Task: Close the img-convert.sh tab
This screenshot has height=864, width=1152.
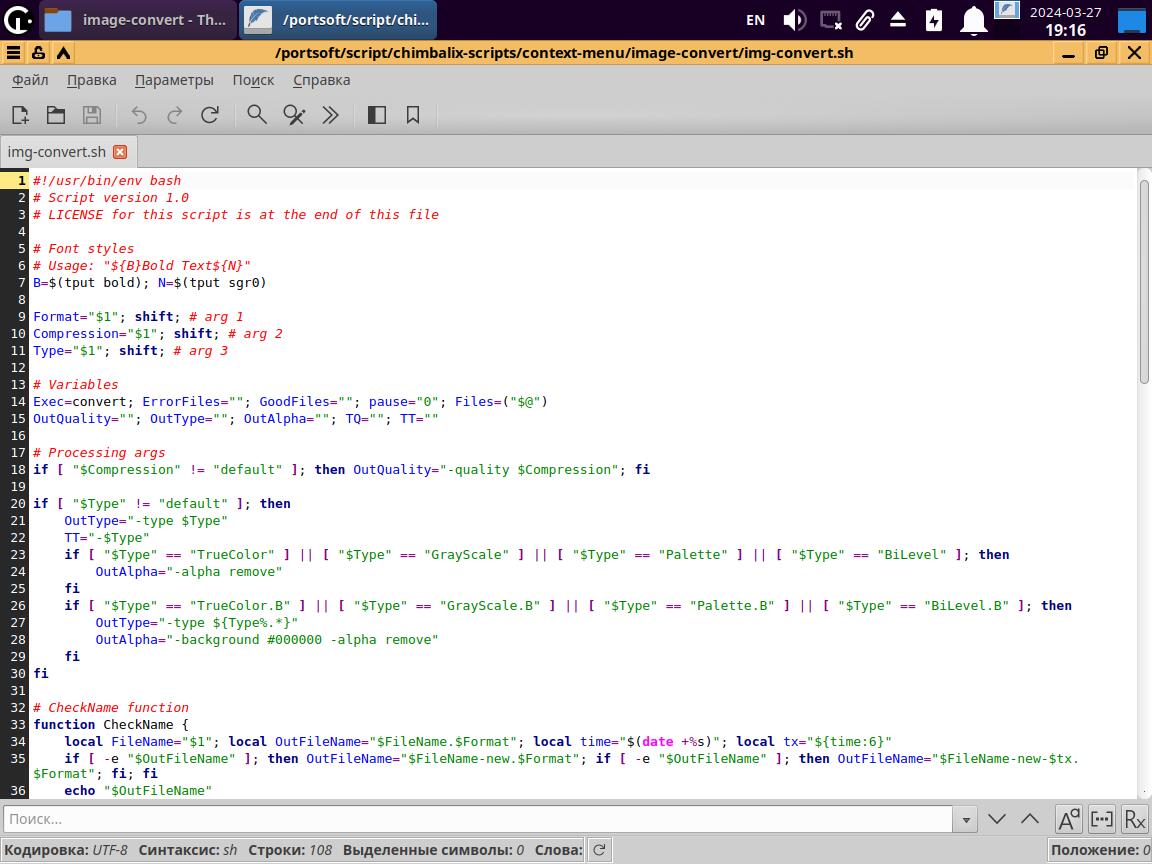Action: (120, 152)
